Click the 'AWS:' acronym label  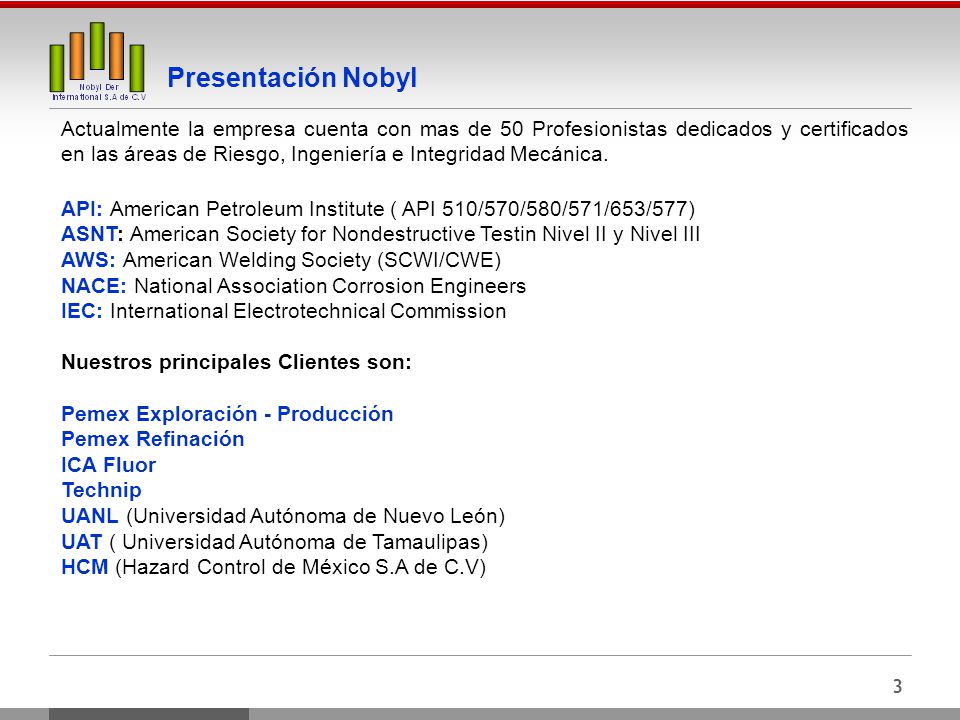(88, 260)
